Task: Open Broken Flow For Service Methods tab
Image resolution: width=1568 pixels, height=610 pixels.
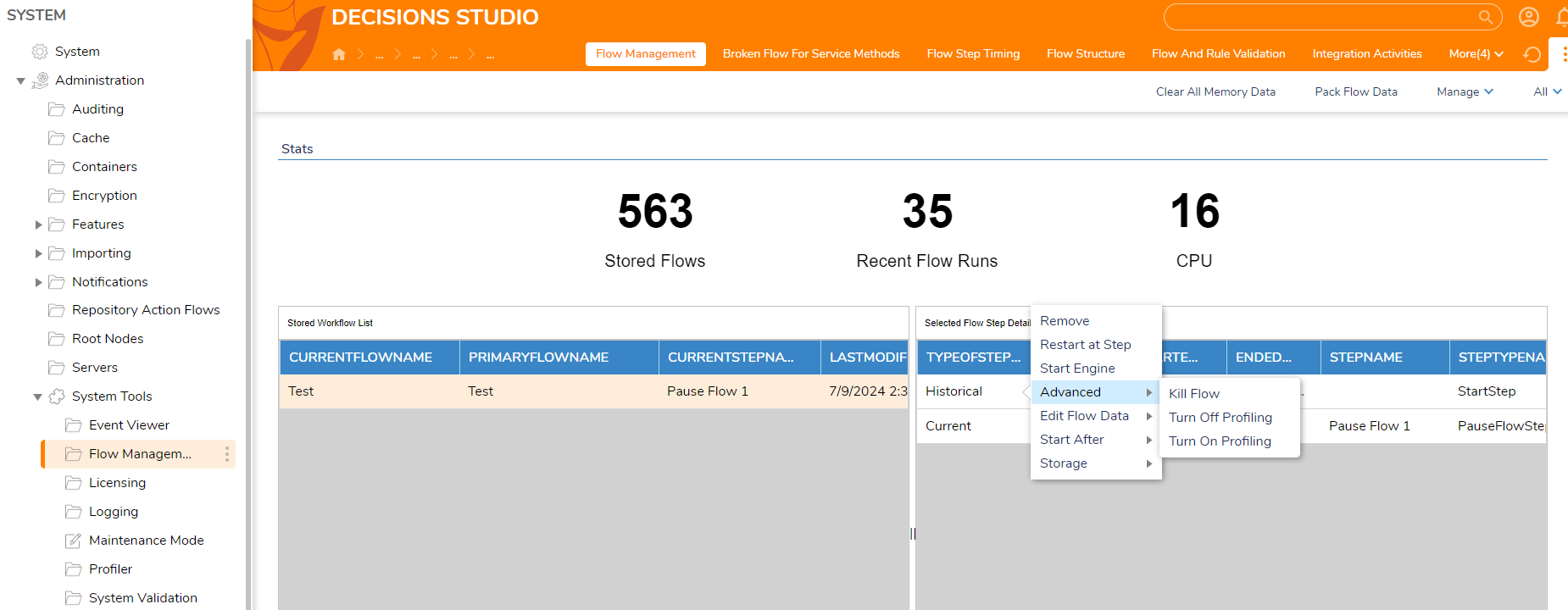Action: tap(811, 54)
